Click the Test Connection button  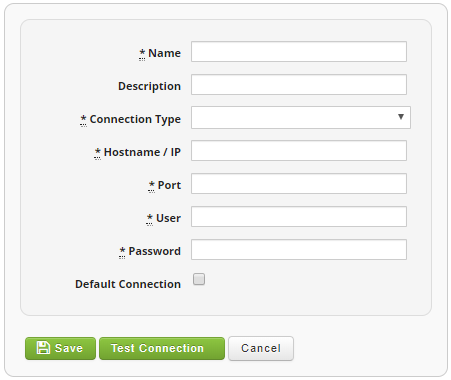tap(162, 348)
